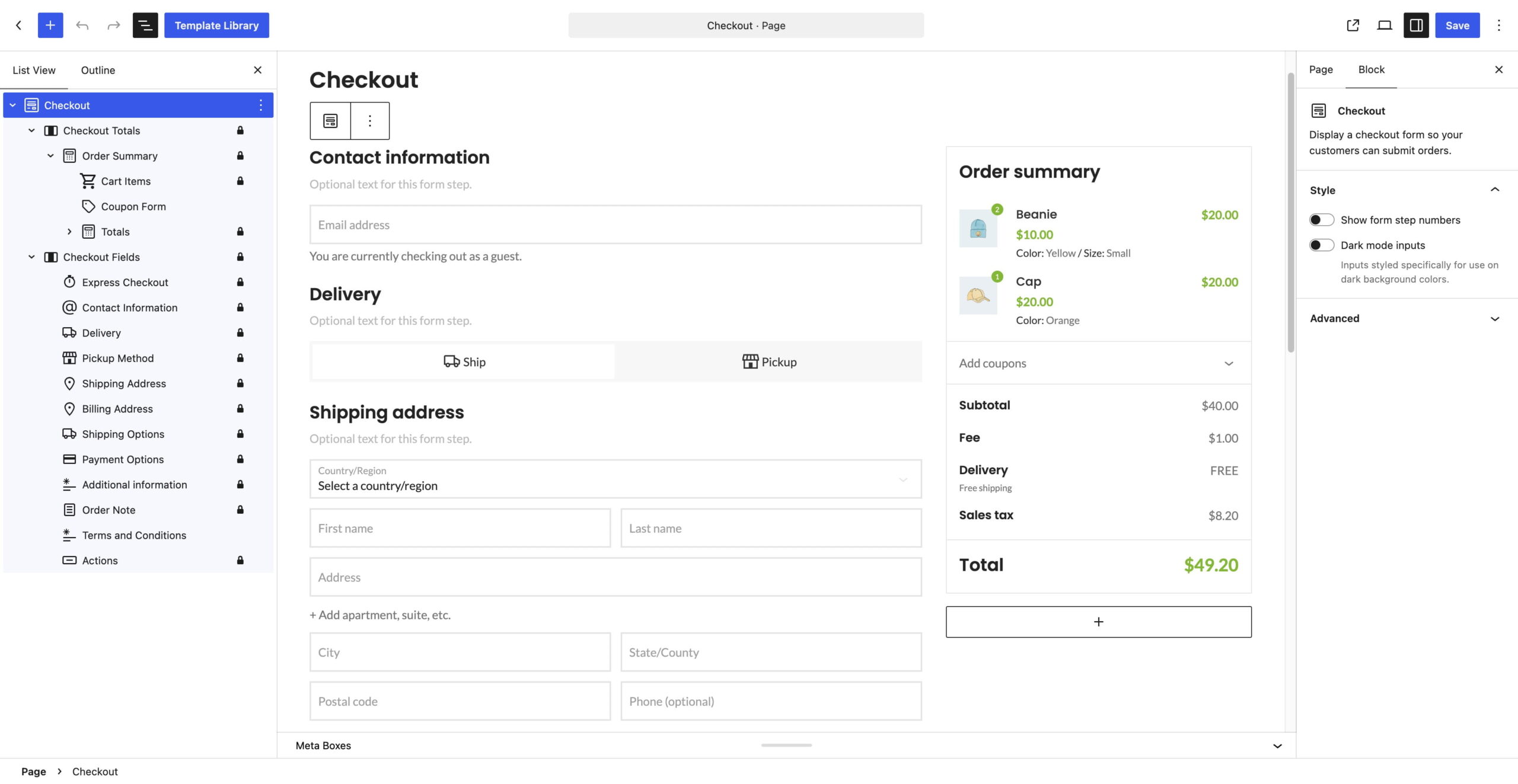Select Terms and Conditions in the tree
Viewport: 1518px width, 784px height.
(134, 535)
